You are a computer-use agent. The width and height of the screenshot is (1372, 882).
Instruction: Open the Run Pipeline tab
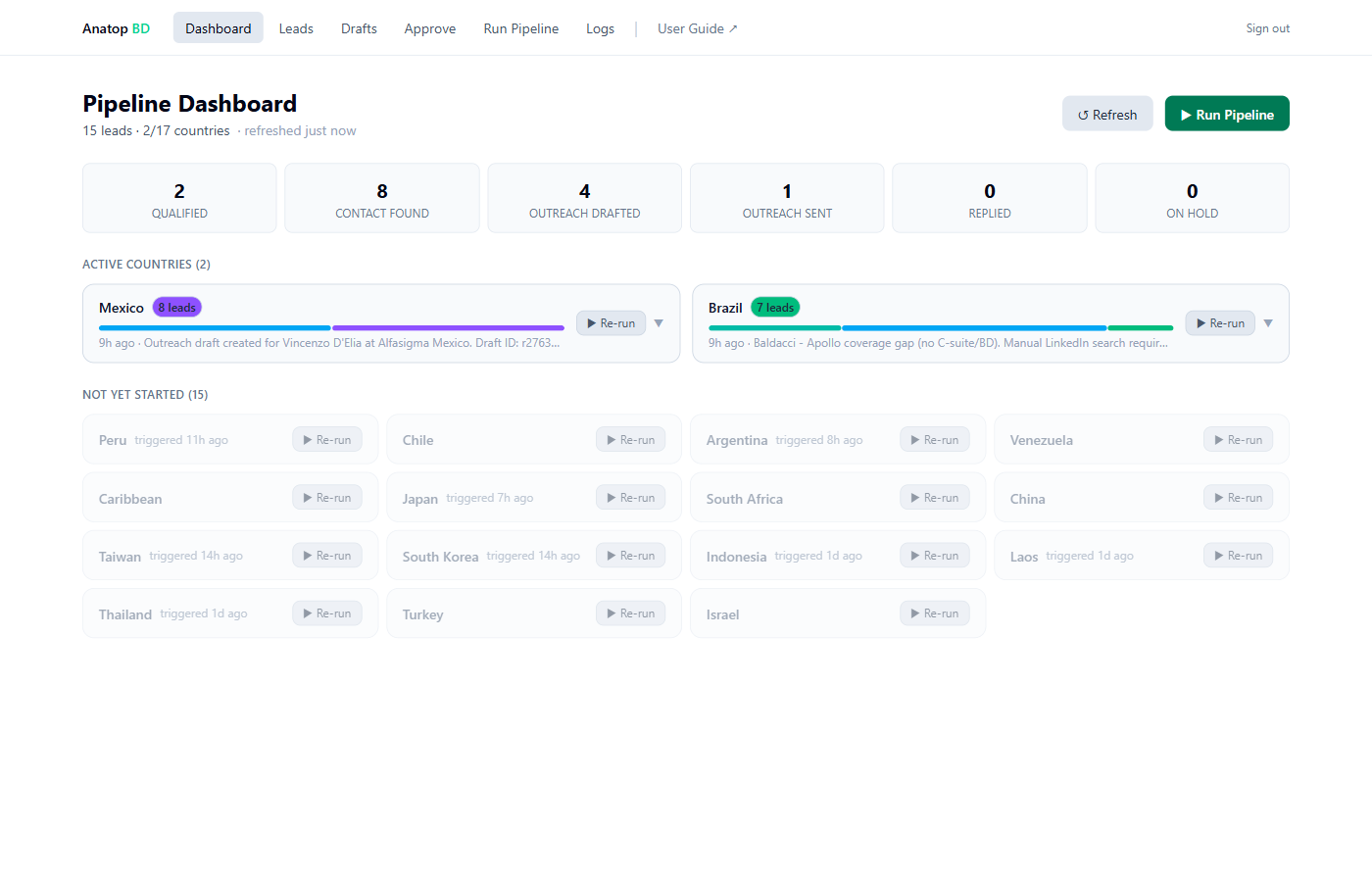(521, 28)
